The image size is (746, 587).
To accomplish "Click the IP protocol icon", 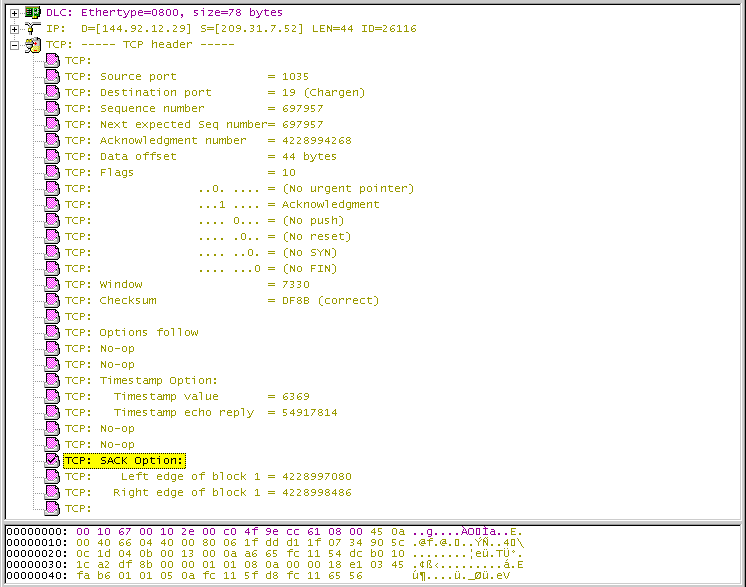I will (x=32, y=28).
